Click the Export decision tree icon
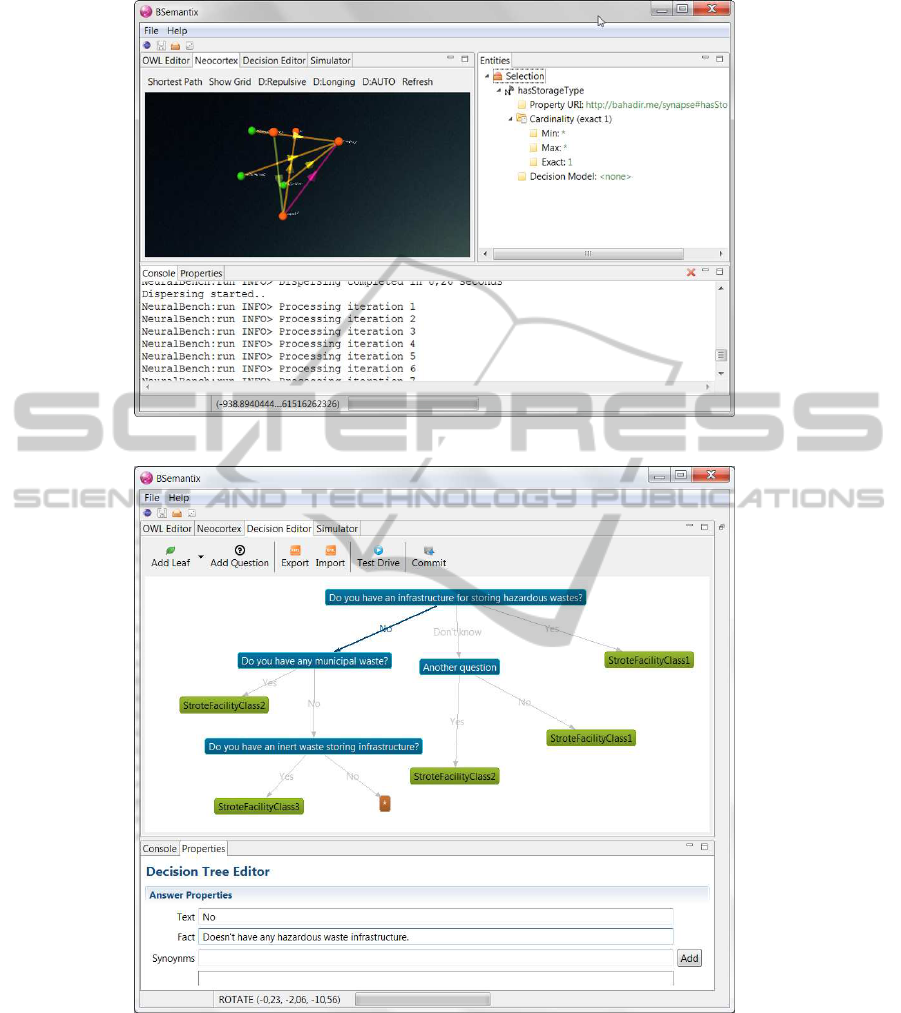The height and width of the screenshot is (1013, 901). (295, 550)
